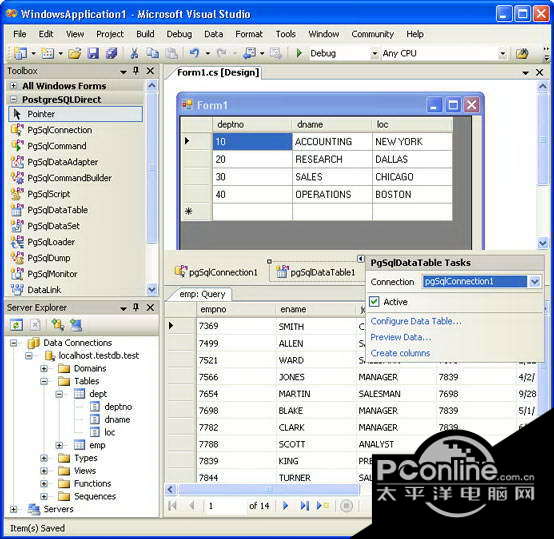
Task: Pick the PgSqlDataAdapter toolbox item
Action: click(x=62, y=162)
